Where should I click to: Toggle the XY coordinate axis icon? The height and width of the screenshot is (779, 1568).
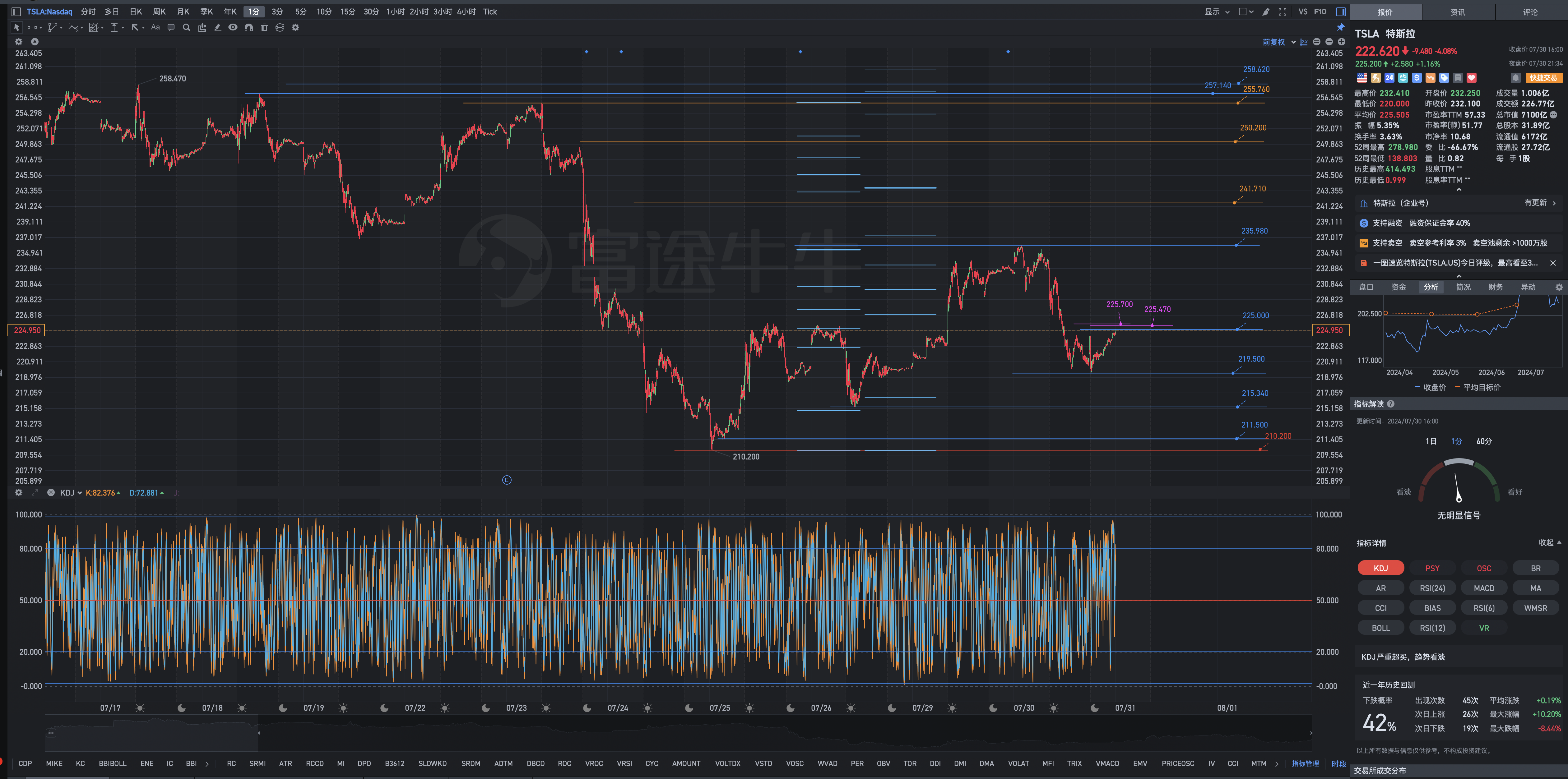click(x=1304, y=42)
